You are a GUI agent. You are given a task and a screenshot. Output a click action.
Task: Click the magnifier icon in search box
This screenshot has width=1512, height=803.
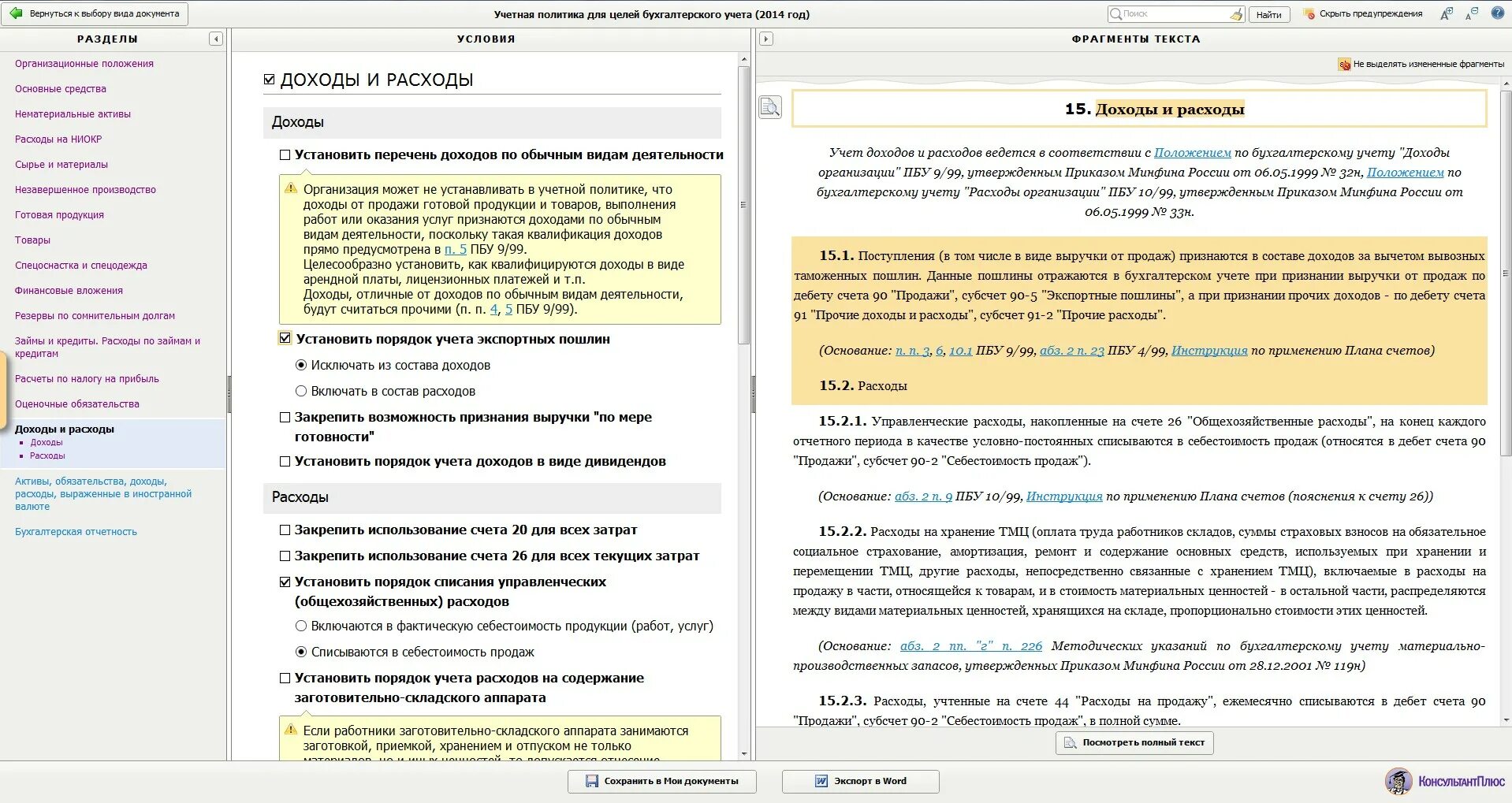[1115, 13]
